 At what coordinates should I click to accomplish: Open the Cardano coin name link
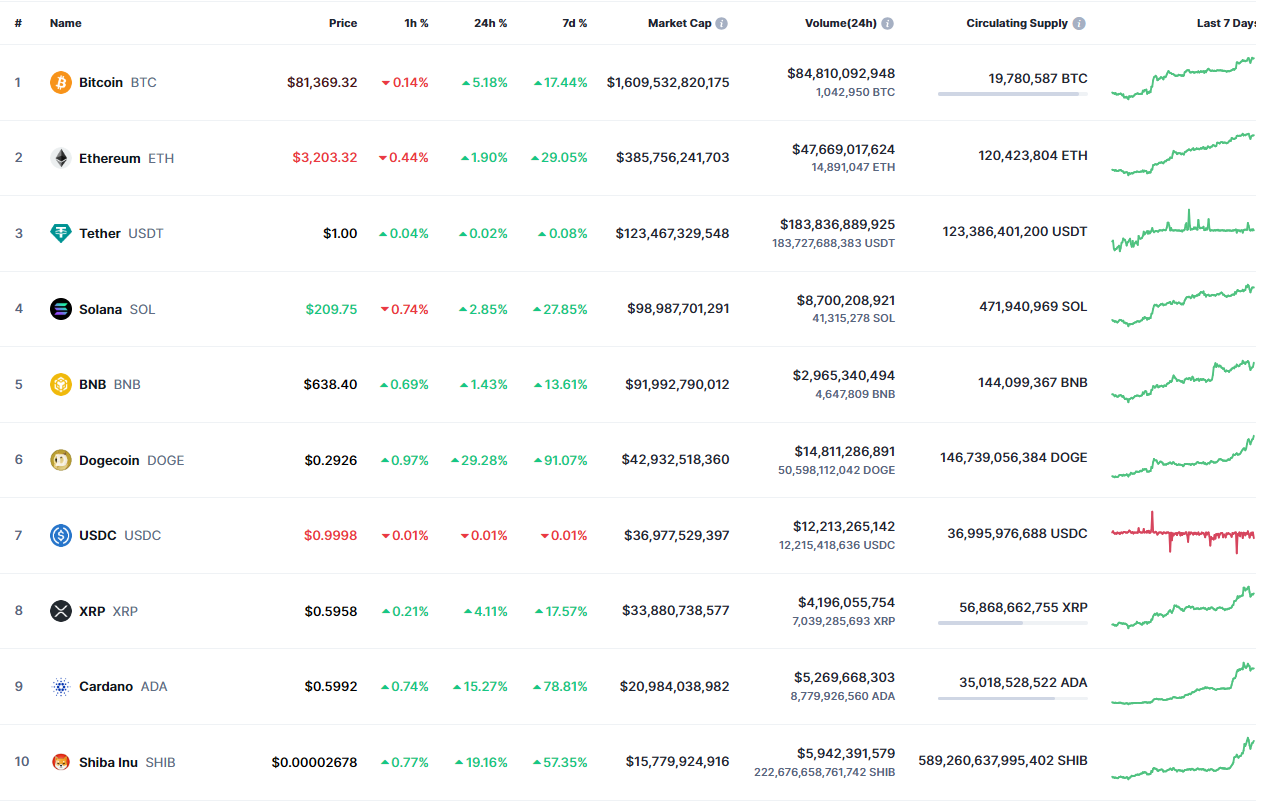click(106, 686)
